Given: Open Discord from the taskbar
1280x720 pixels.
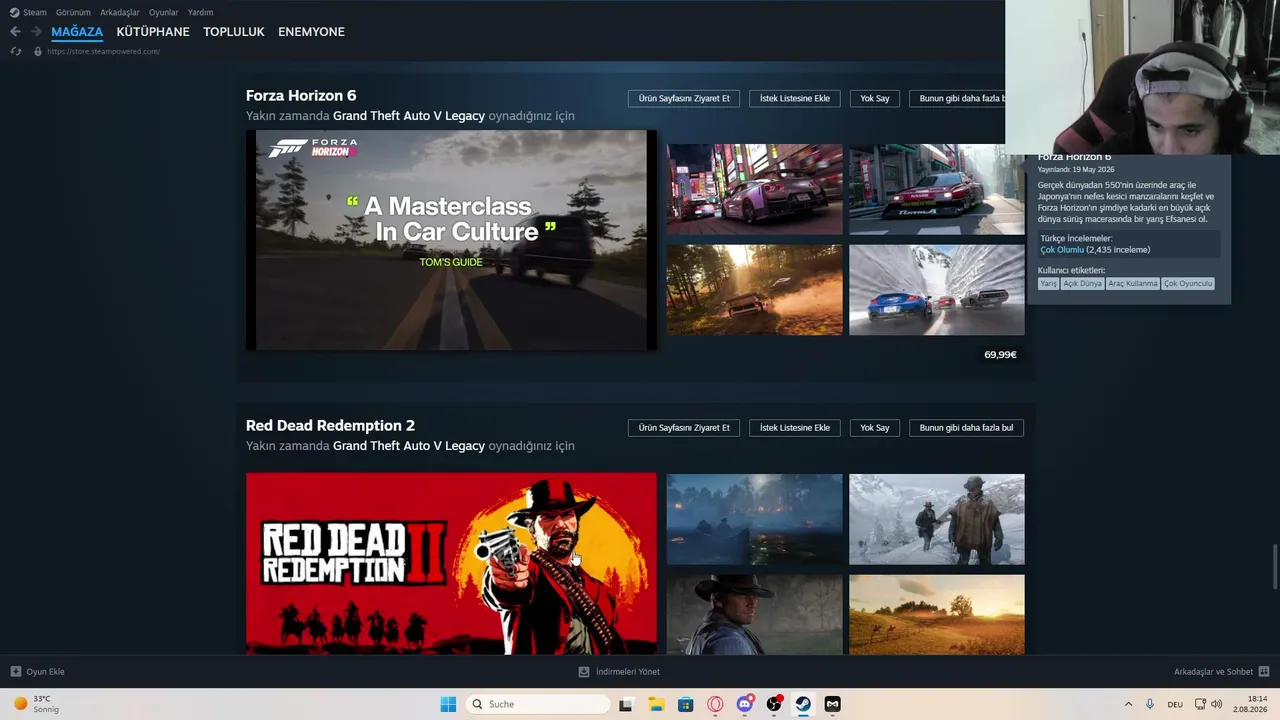Looking at the screenshot, I should tap(744, 704).
